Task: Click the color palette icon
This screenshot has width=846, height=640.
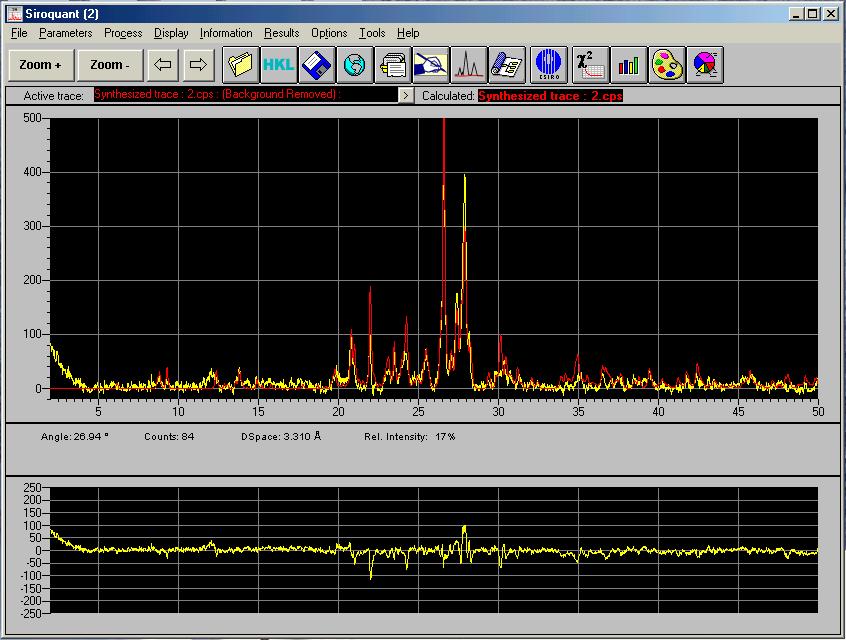Action: (x=667, y=65)
